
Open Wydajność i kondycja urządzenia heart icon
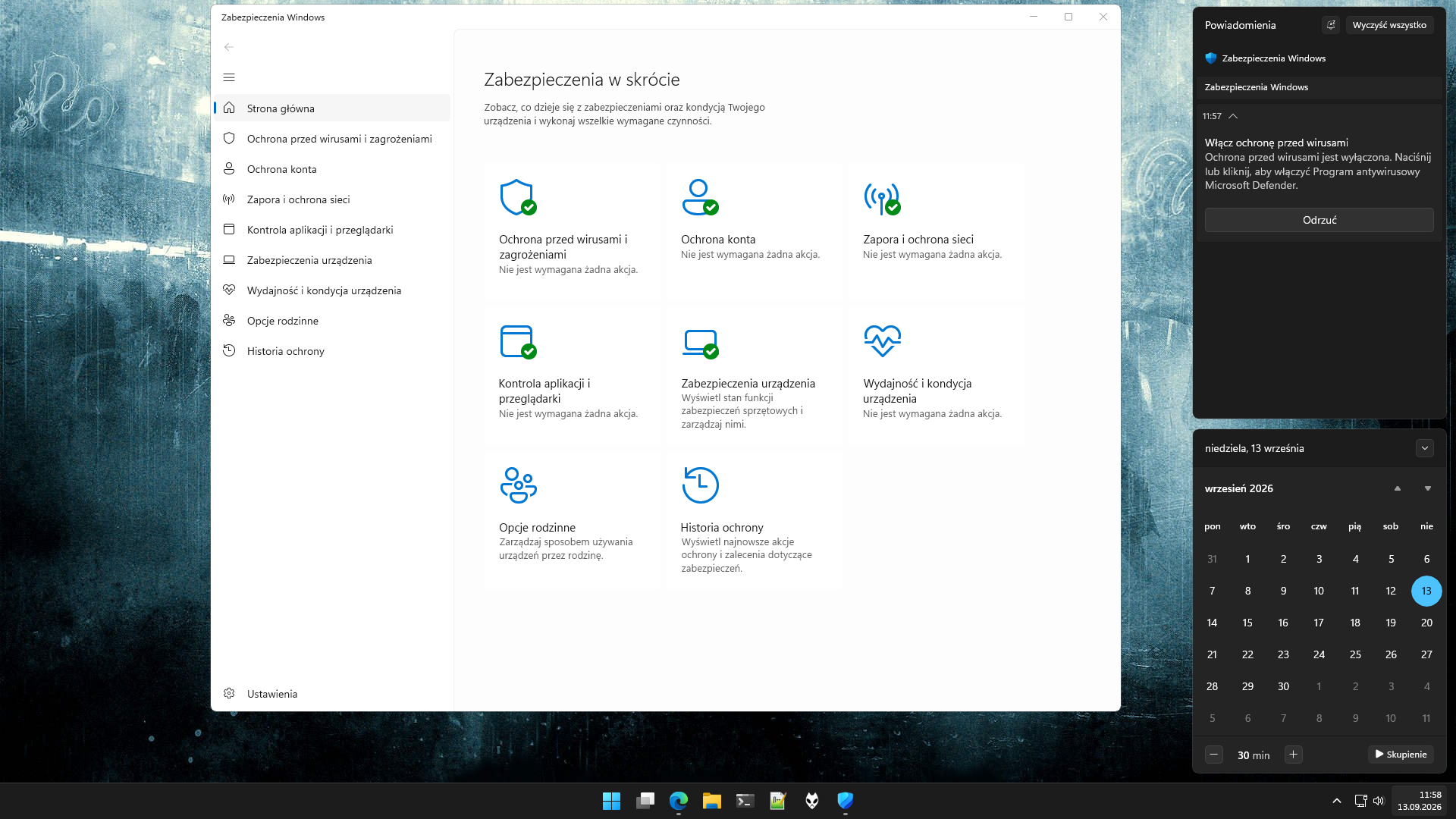tap(882, 340)
